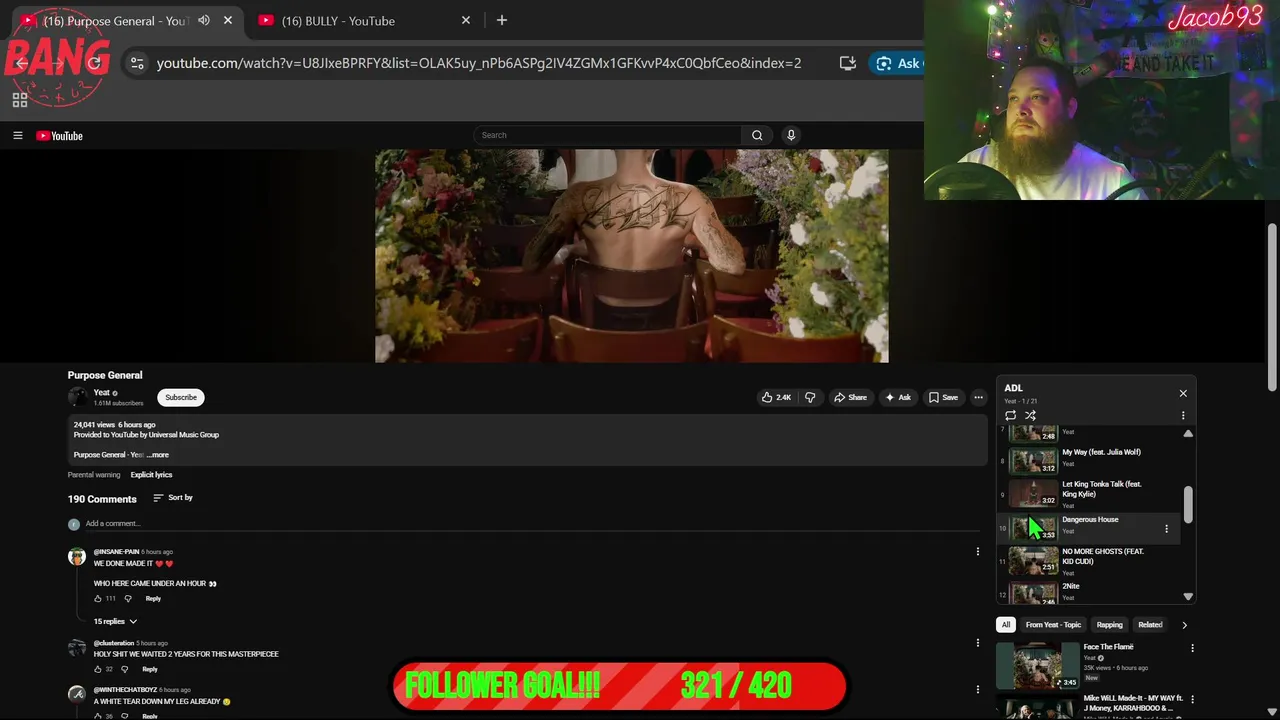Go to YouTube home via logo
Screen dimensions: 1280x720
[59, 135]
